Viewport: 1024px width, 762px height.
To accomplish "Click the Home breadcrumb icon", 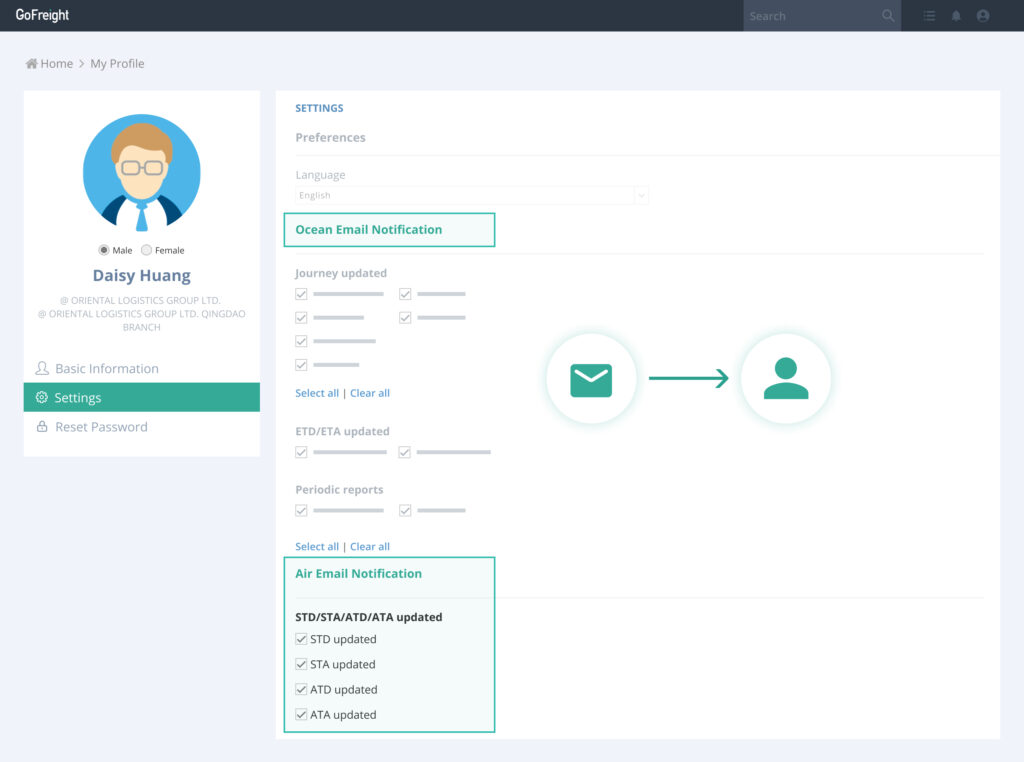I will 32,64.
